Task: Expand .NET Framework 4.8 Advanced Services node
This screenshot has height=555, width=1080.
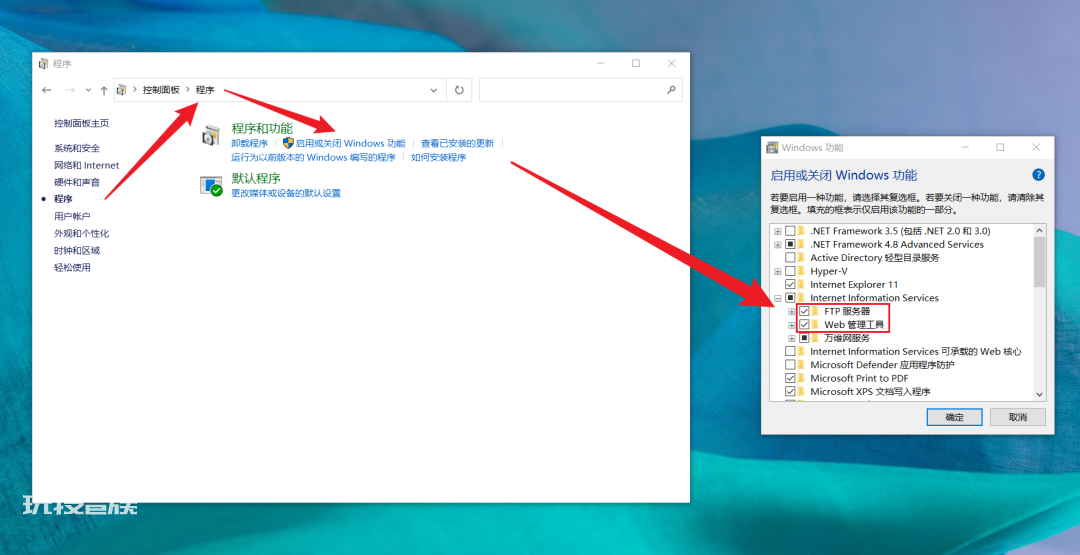Action: click(x=778, y=244)
